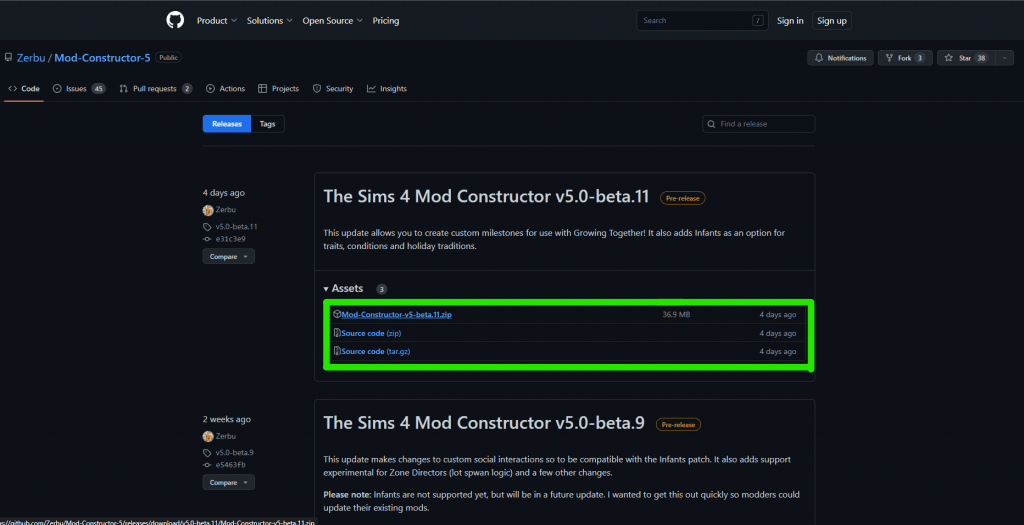Open the Issues tab
1024x525 pixels.
coord(79,89)
